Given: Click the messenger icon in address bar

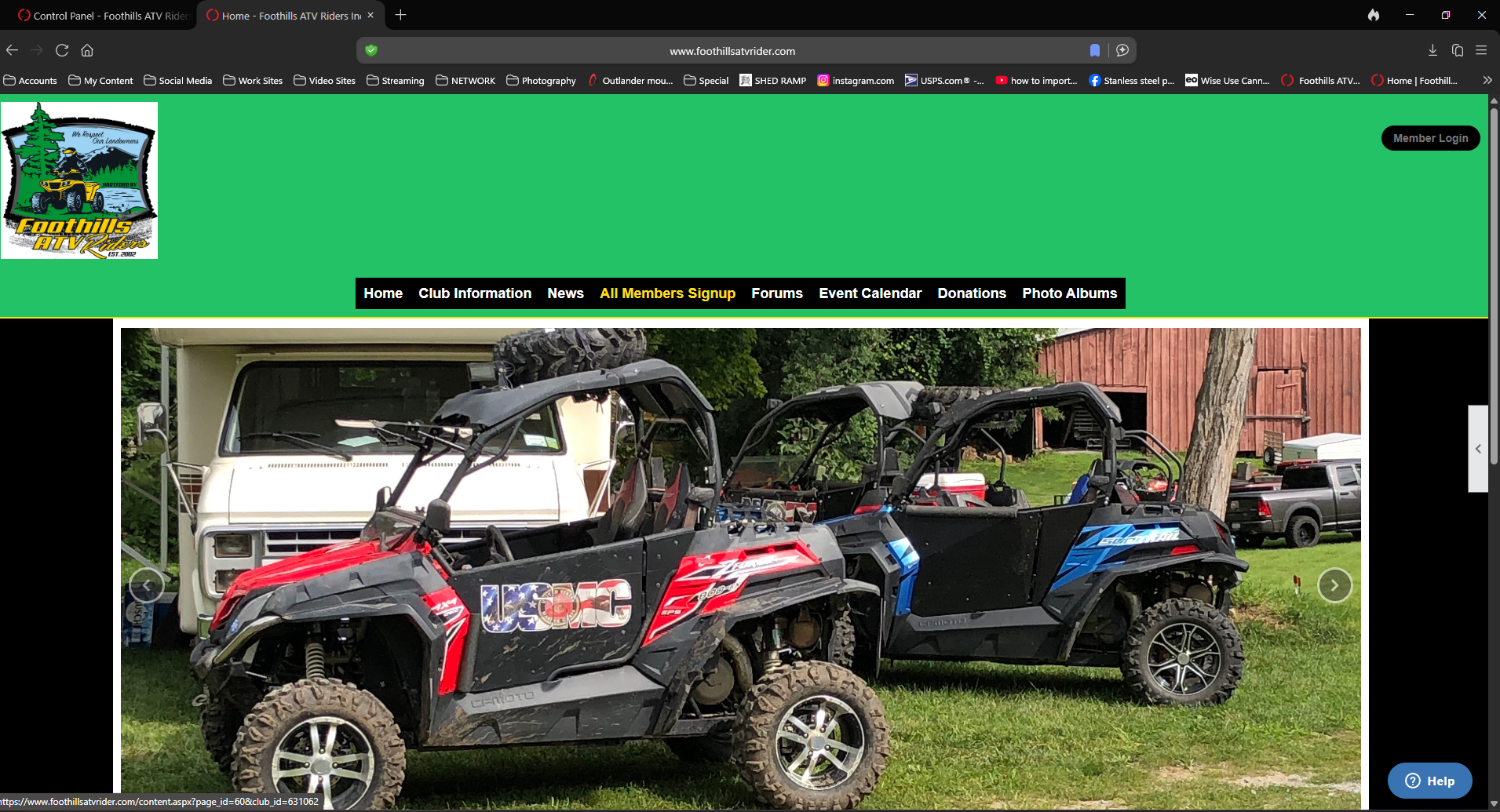Looking at the screenshot, I should tap(1122, 50).
